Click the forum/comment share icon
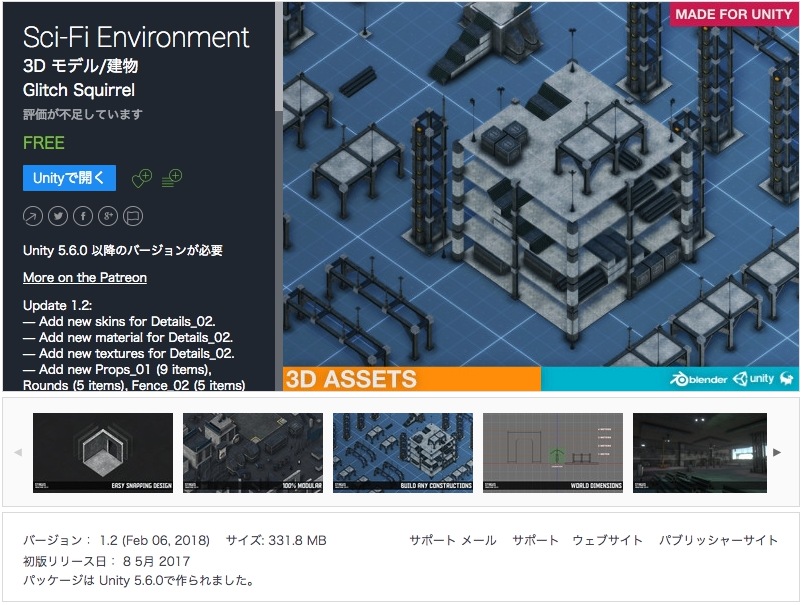 click(x=133, y=216)
